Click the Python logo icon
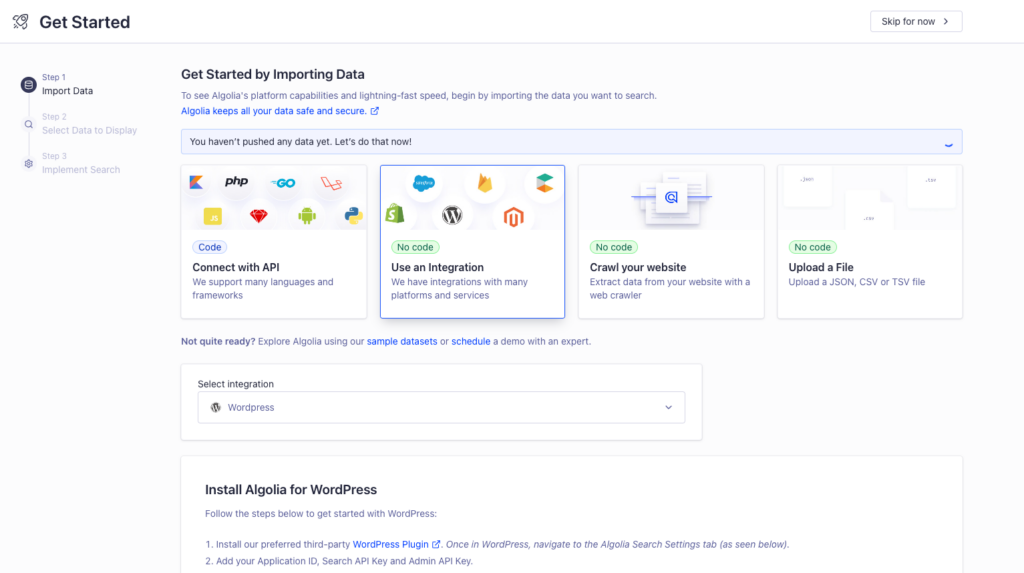 (x=353, y=216)
